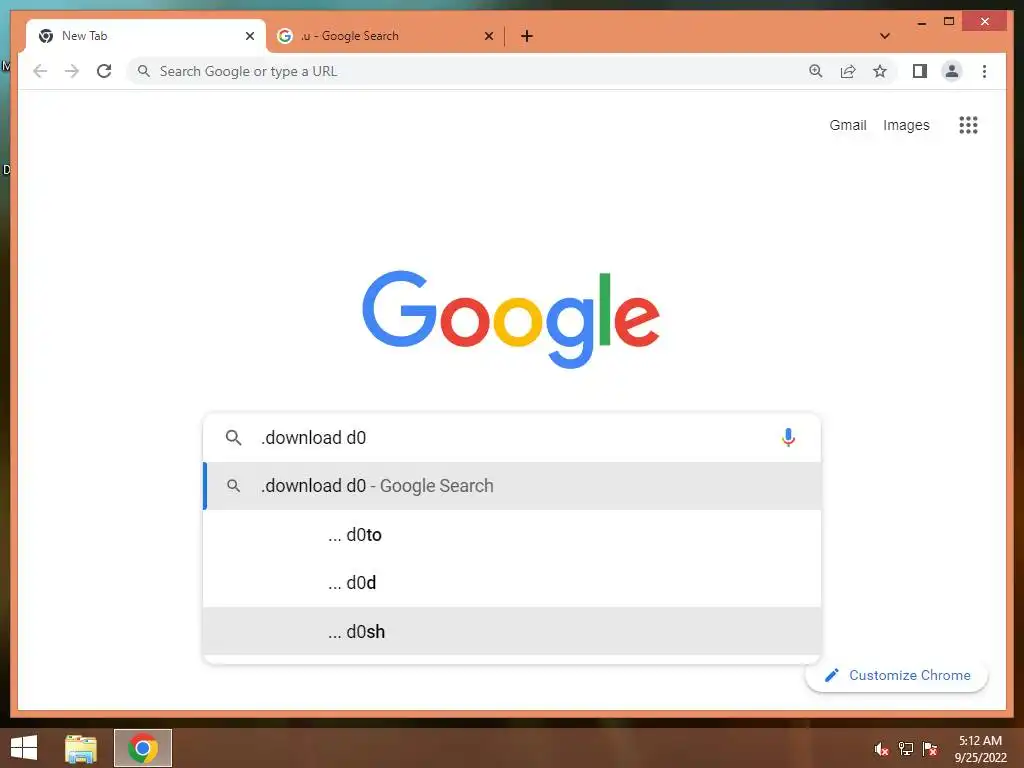
Task: Open the Action Center flag icon
Action: coord(930,749)
